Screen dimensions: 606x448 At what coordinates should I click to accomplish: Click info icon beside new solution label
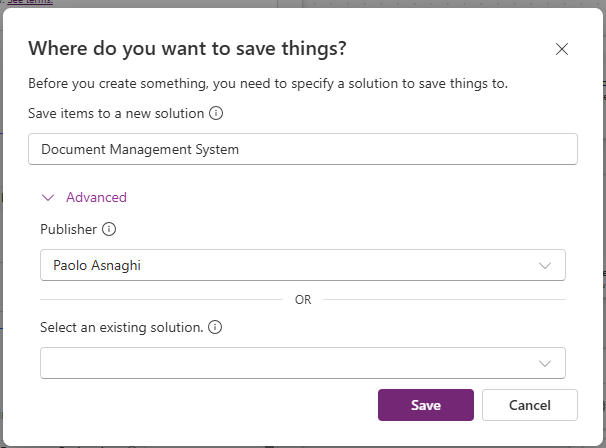216,113
